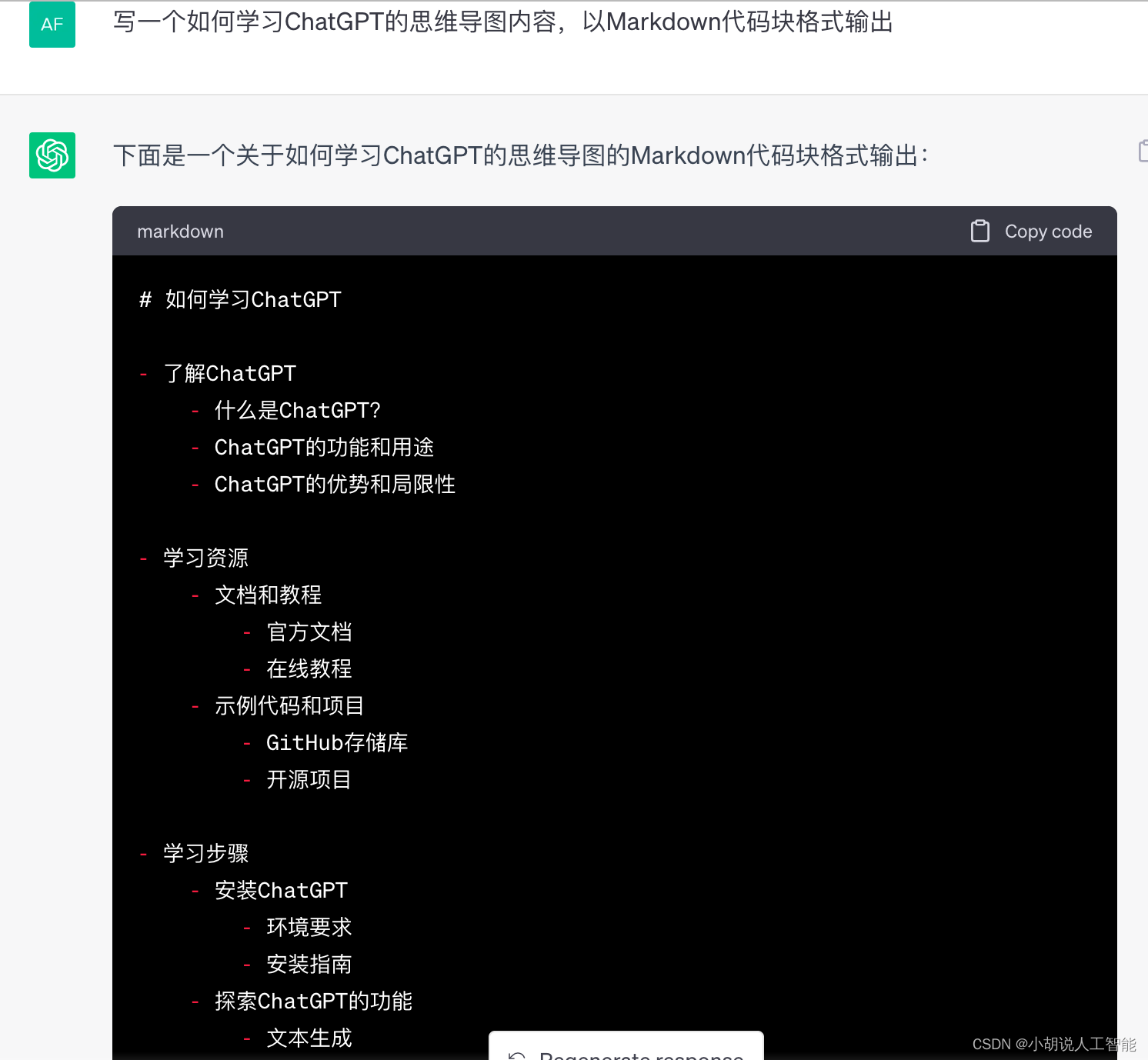Click the response copy icon at far right
This screenshot has height=1060, width=1148.
(1143, 152)
